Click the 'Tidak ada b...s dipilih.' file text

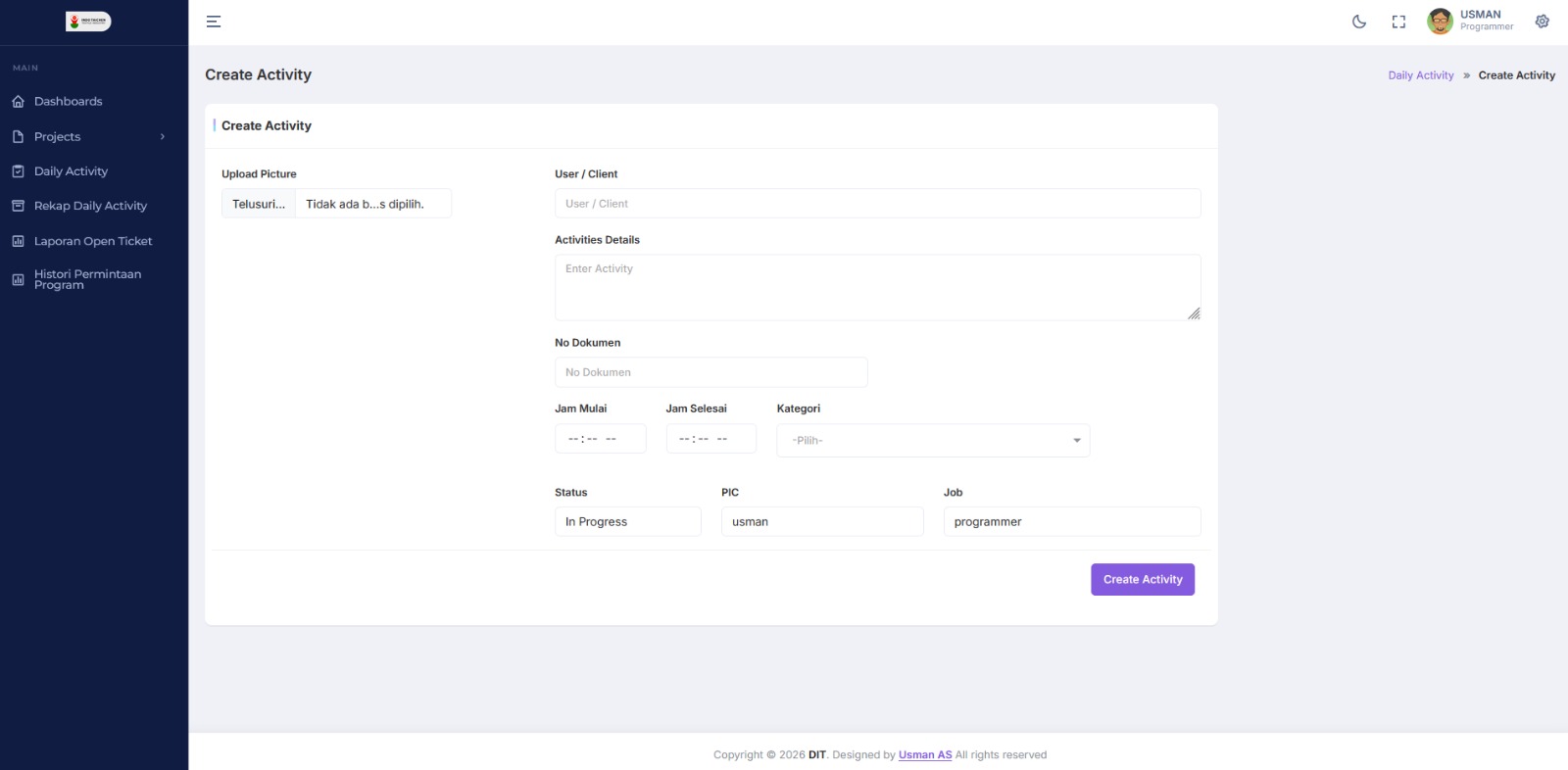(365, 204)
